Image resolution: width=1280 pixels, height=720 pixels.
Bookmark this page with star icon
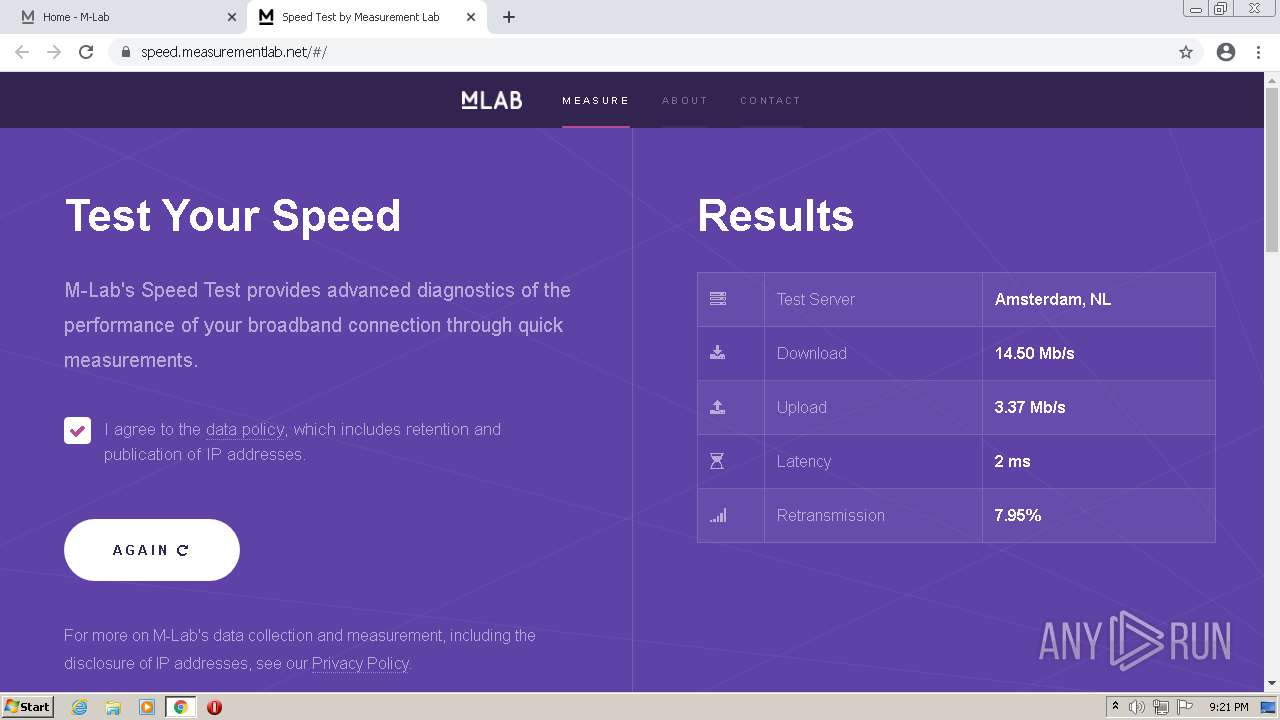pos(1186,52)
